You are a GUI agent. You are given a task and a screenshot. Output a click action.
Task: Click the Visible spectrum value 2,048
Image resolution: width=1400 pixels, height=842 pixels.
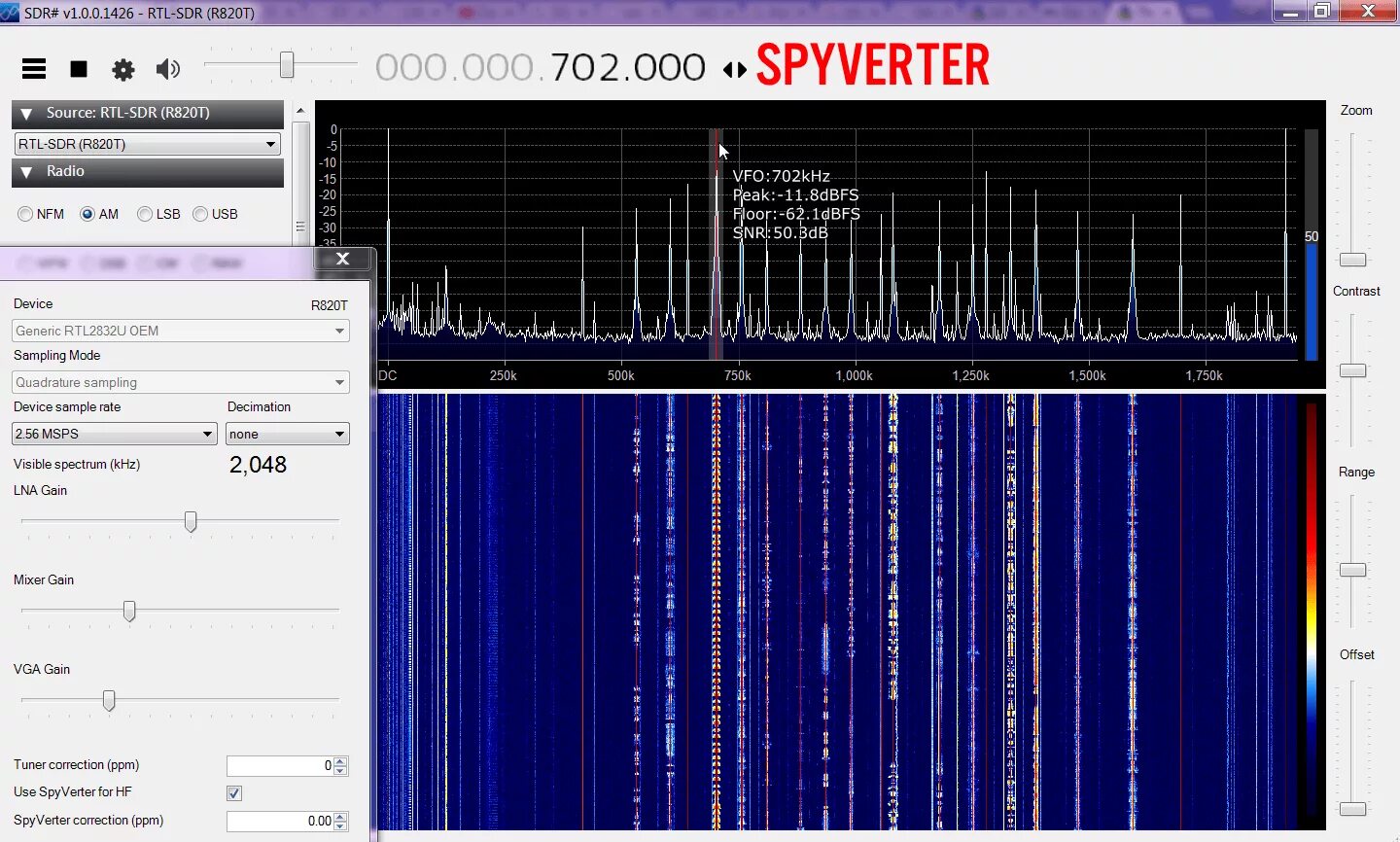[258, 465]
